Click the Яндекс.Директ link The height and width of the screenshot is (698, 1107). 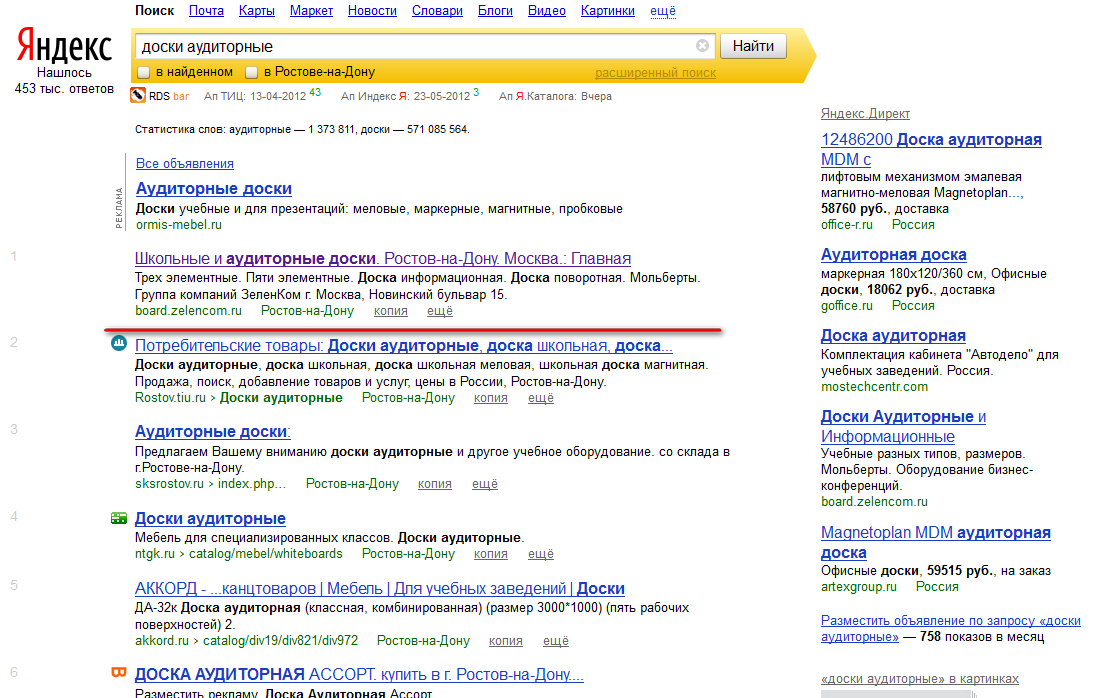[x=865, y=114]
